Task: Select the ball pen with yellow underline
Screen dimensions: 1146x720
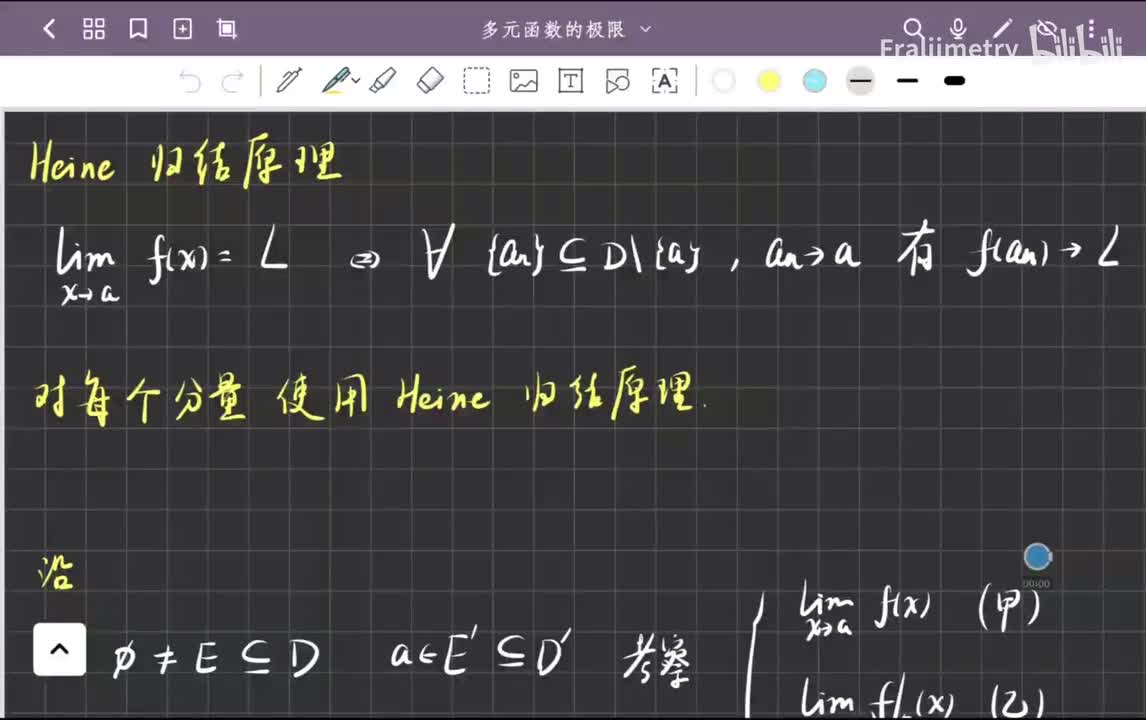Action: point(335,80)
